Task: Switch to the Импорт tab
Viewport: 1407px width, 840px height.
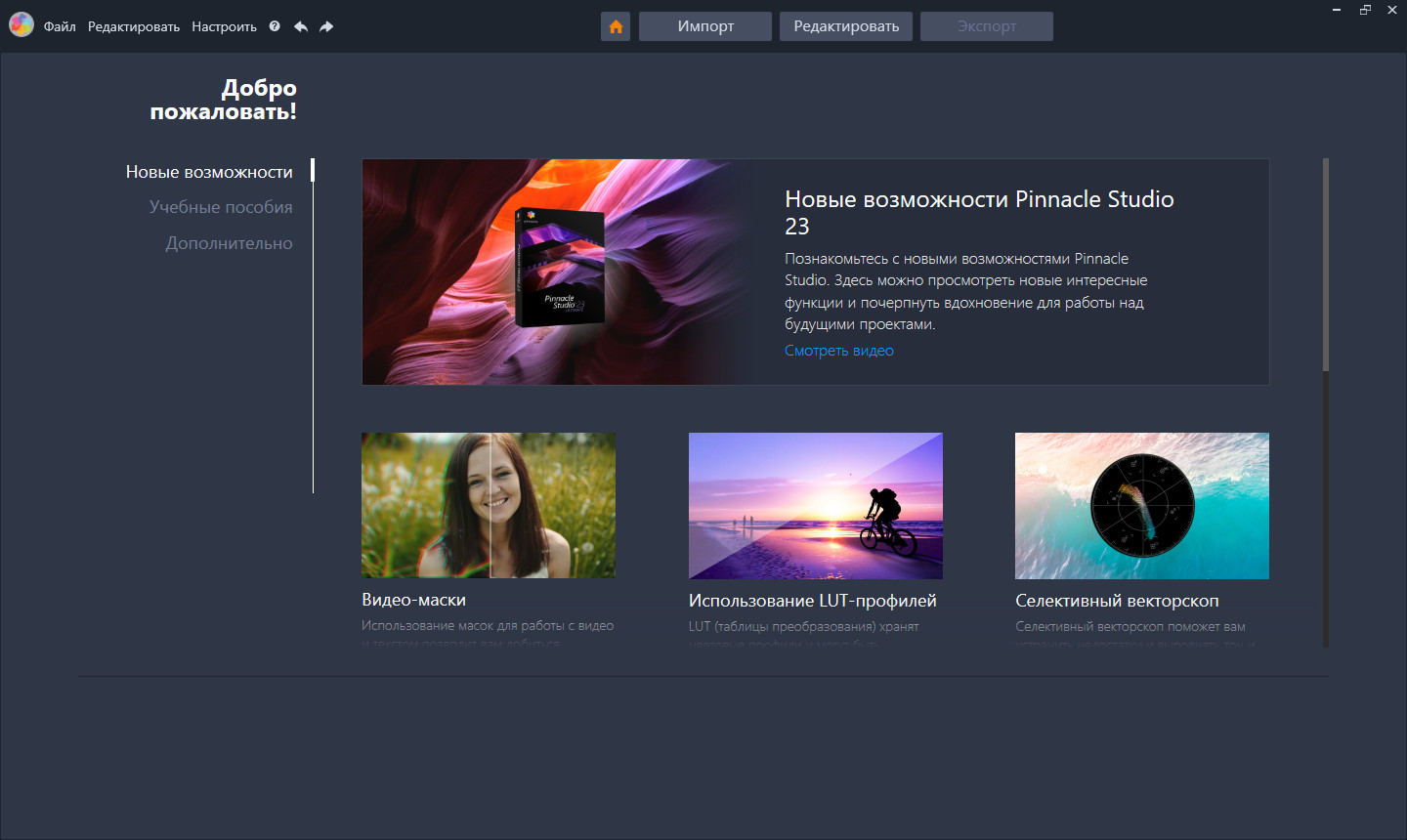Action: [x=705, y=26]
